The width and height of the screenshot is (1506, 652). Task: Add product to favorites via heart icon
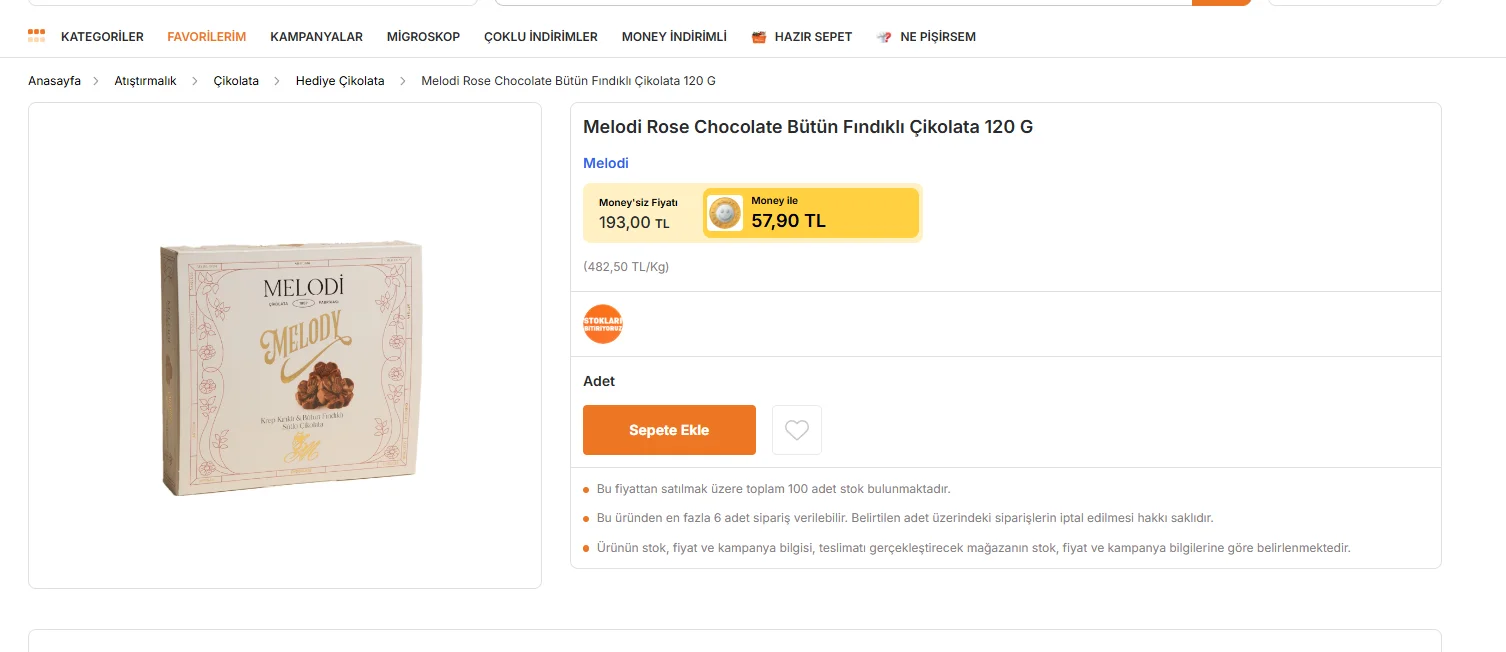tap(797, 430)
